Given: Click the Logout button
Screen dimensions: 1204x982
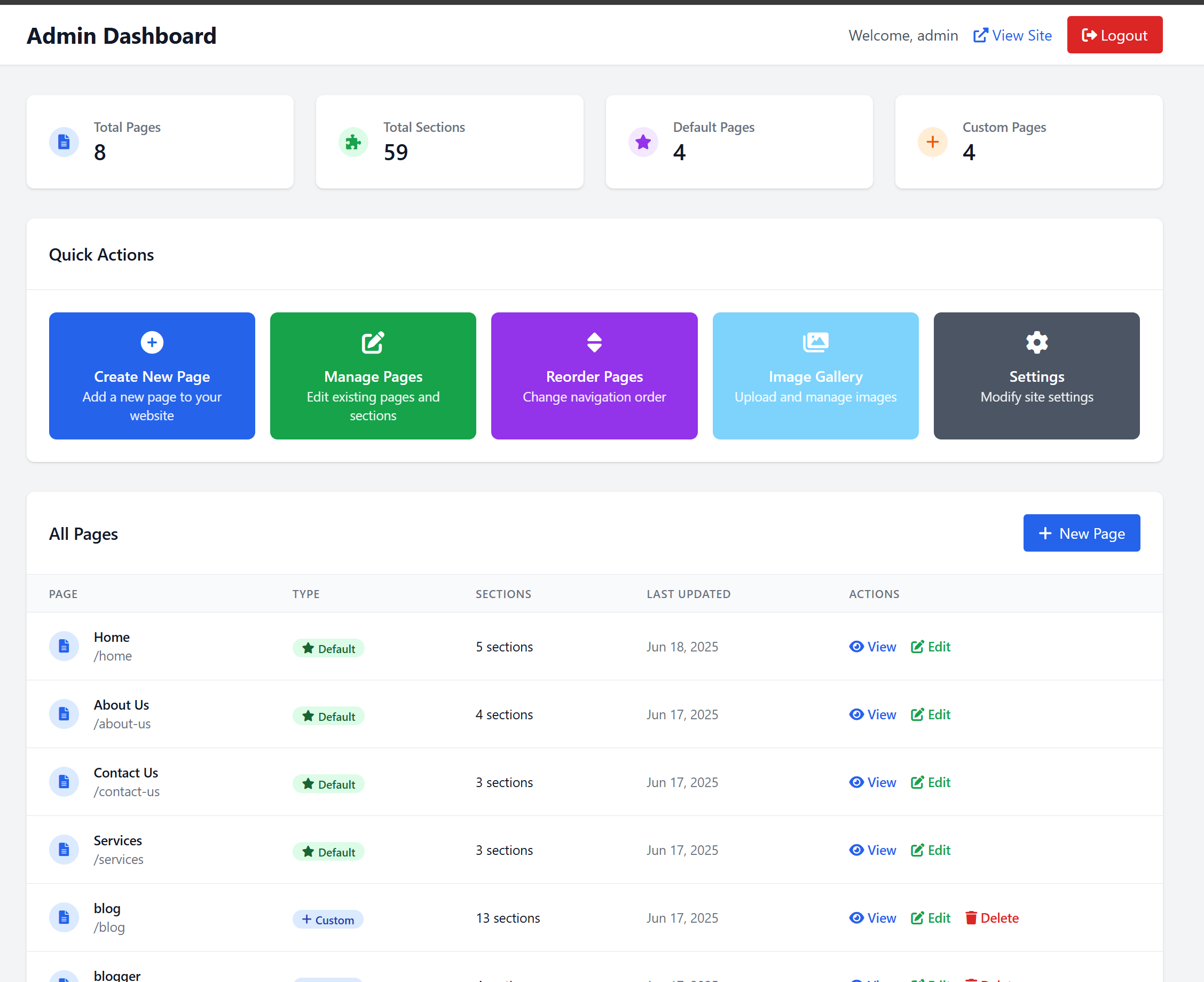Looking at the screenshot, I should (x=1114, y=35).
